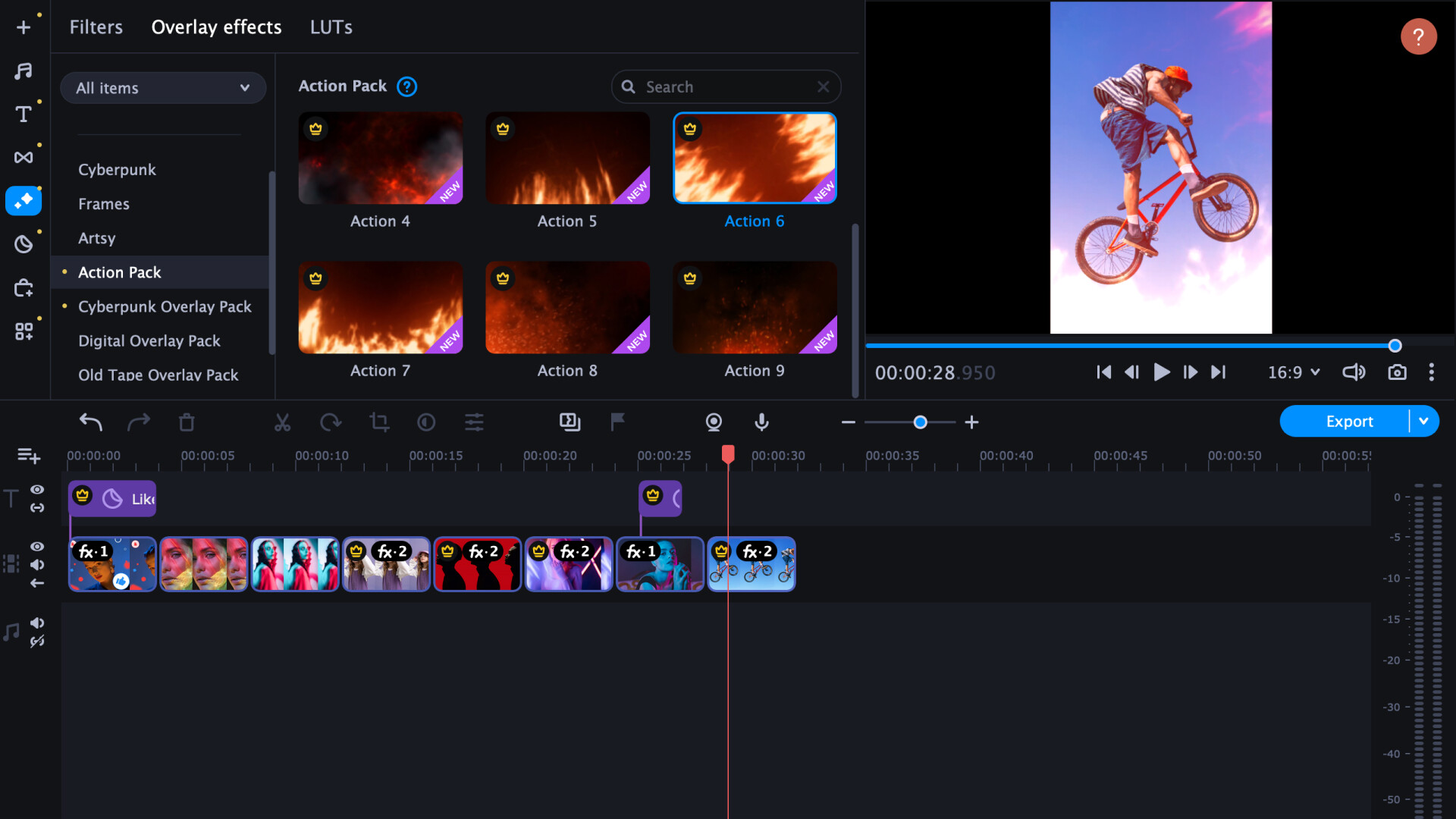The height and width of the screenshot is (819, 1456).
Task: Click the microphone recording icon
Action: 762,421
